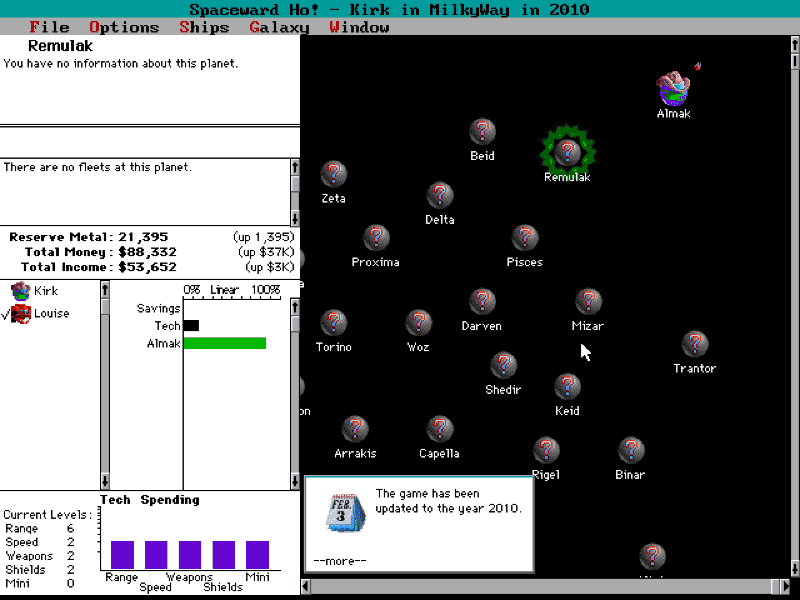The width and height of the screenshot is (800, 600).
Task: Click galaxy map scroll left arrow
Action: [306, 586]
